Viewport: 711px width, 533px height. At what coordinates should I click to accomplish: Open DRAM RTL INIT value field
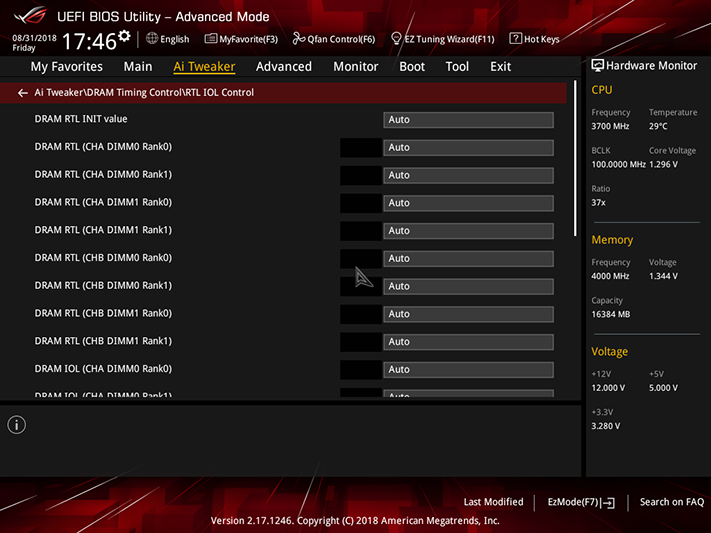point(468,120)
